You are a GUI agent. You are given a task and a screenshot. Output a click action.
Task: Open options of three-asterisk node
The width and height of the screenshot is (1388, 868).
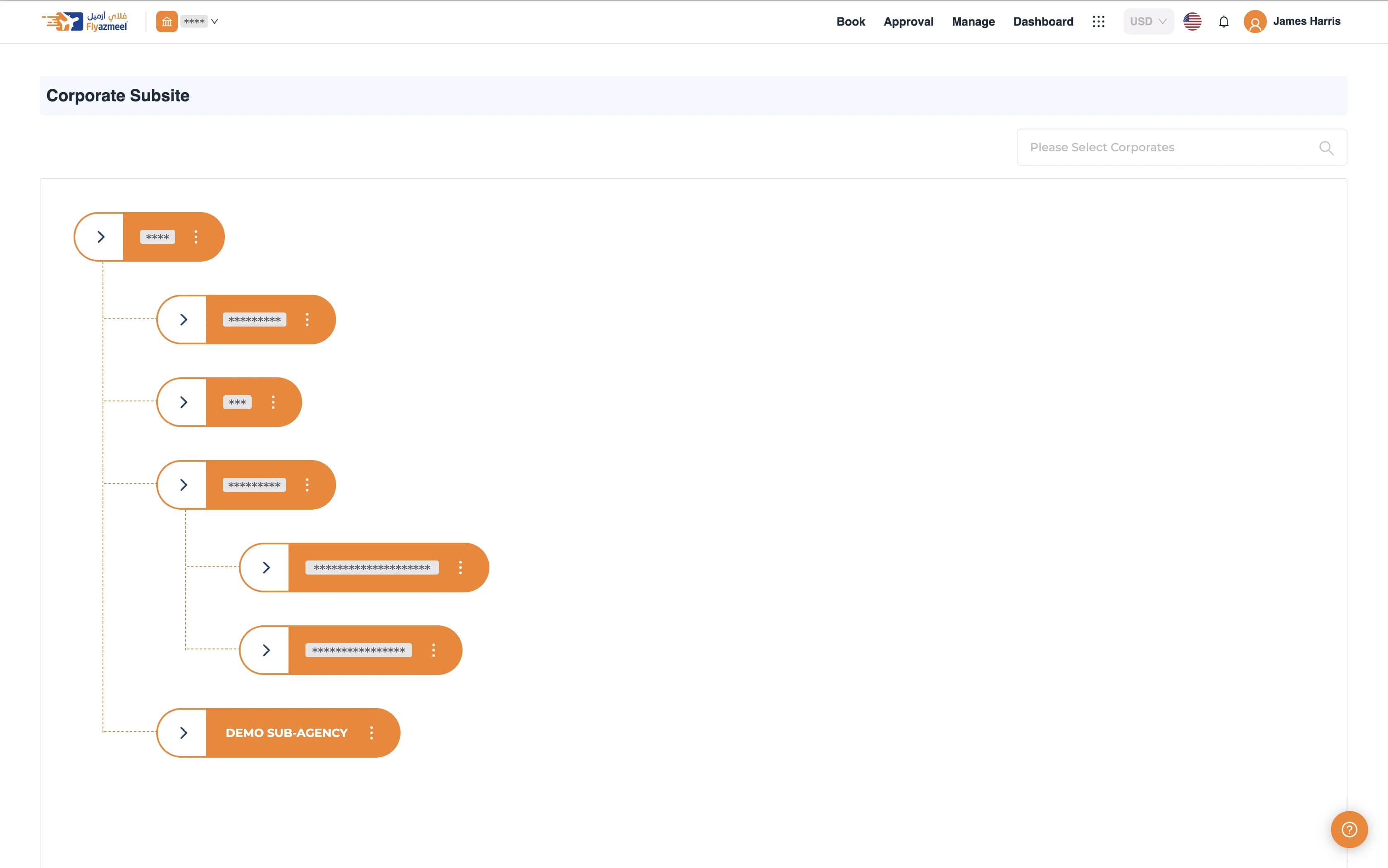(x=273, y=403)
